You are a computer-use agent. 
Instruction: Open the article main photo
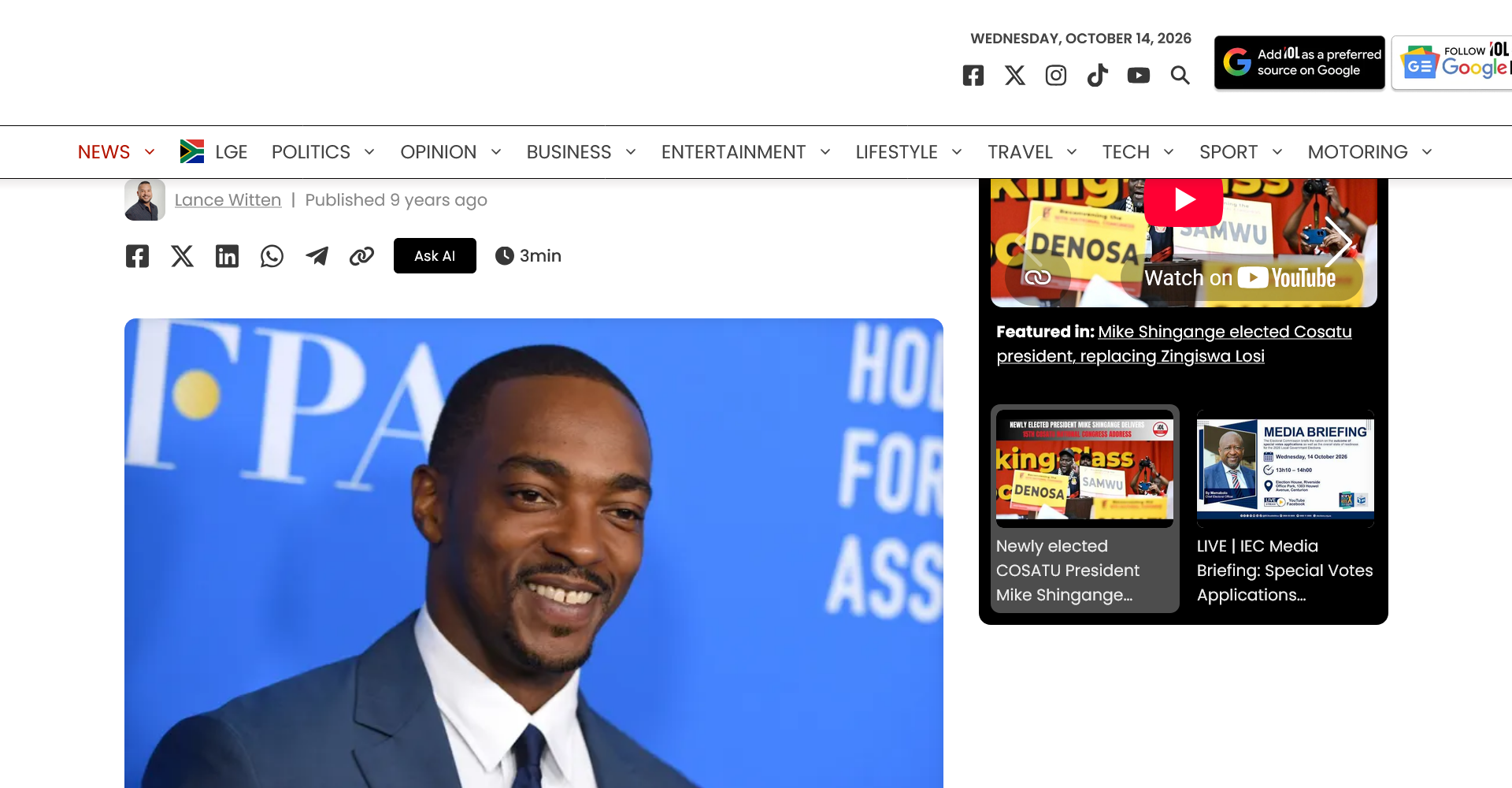[x=534, y=553]
